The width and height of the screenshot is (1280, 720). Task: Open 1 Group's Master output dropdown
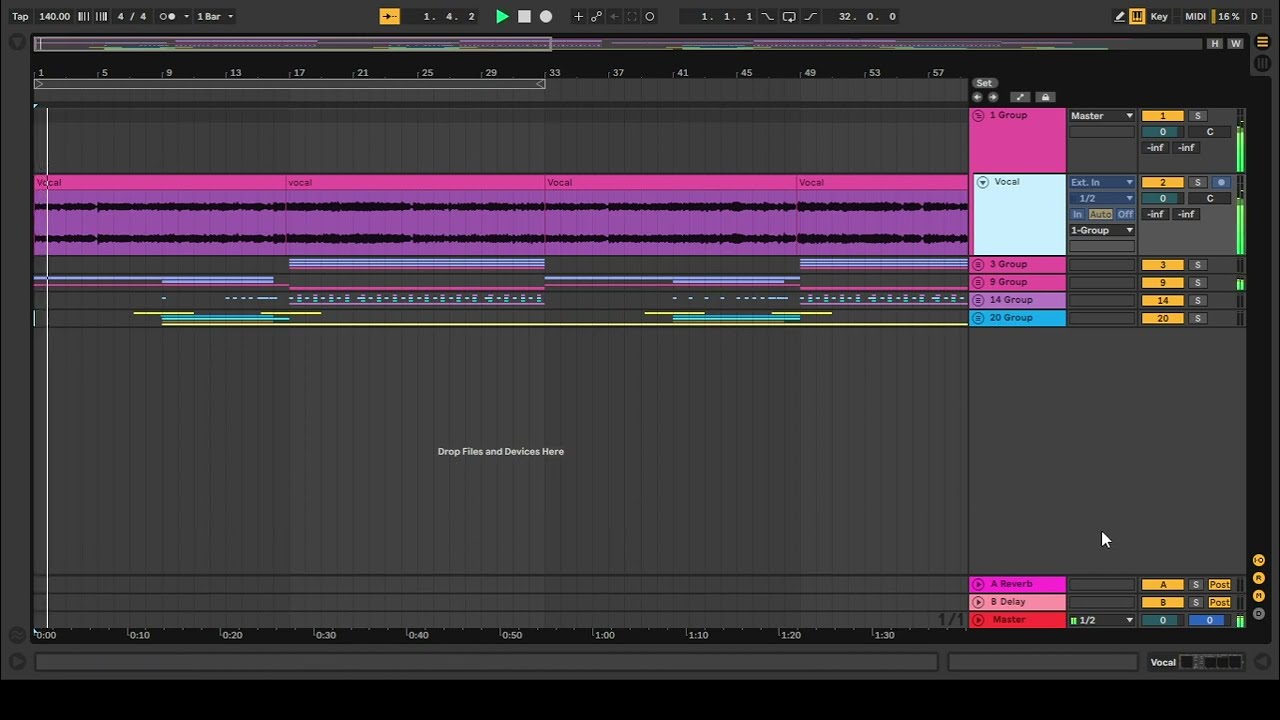point(1102,116)
